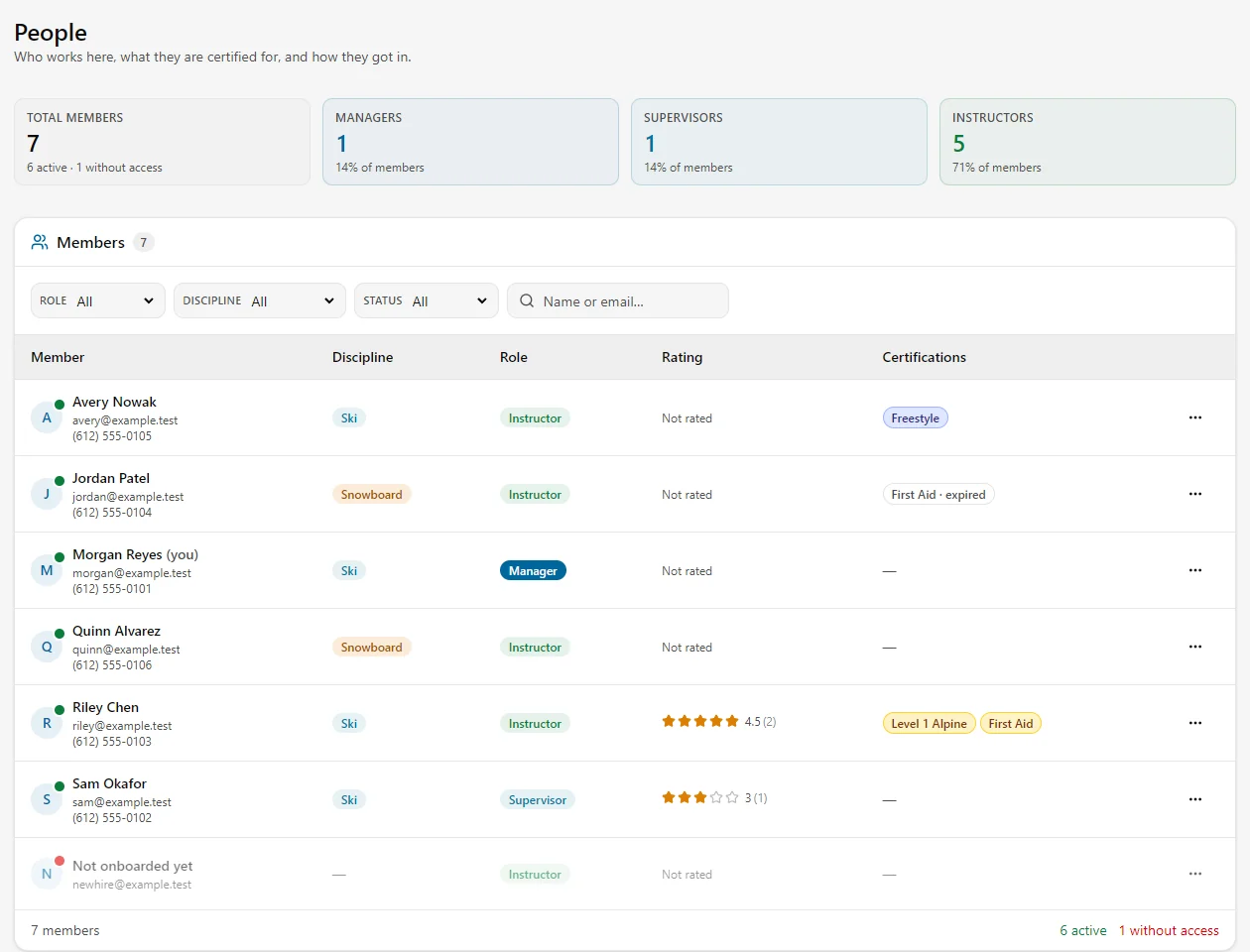Click the name Riley Chen
1250x952 pixels.
[x=105, y=707]
